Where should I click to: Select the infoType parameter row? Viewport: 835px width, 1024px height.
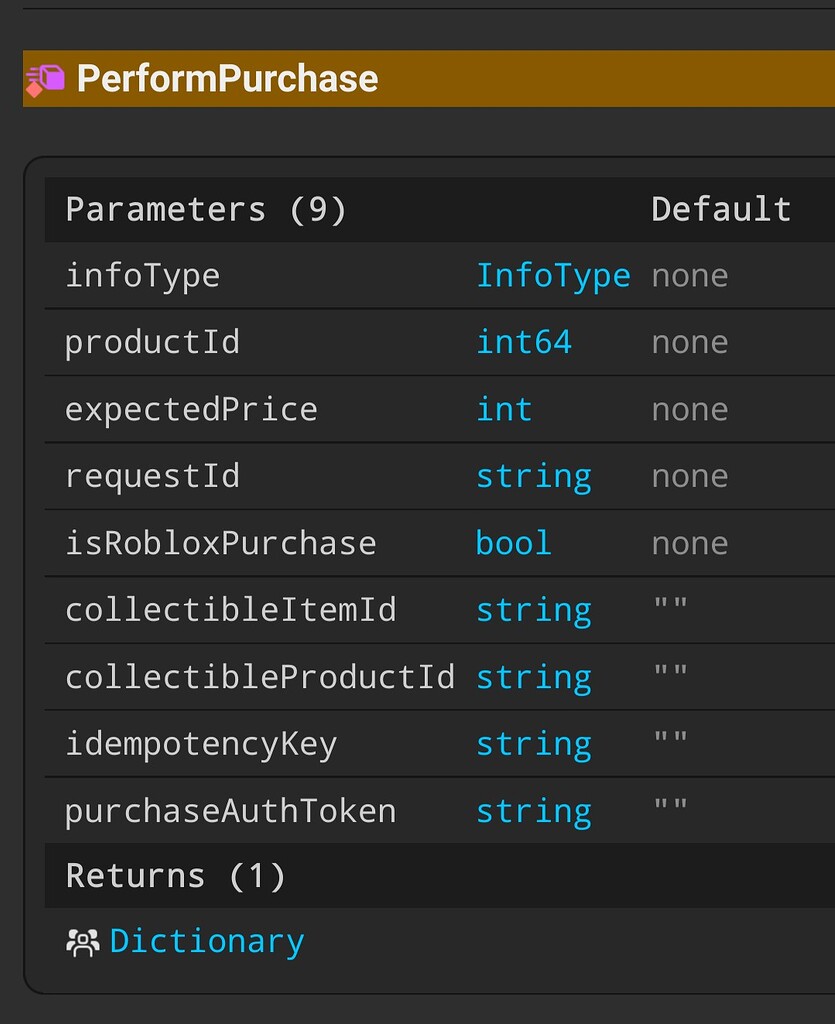click(x=141, y=275)
